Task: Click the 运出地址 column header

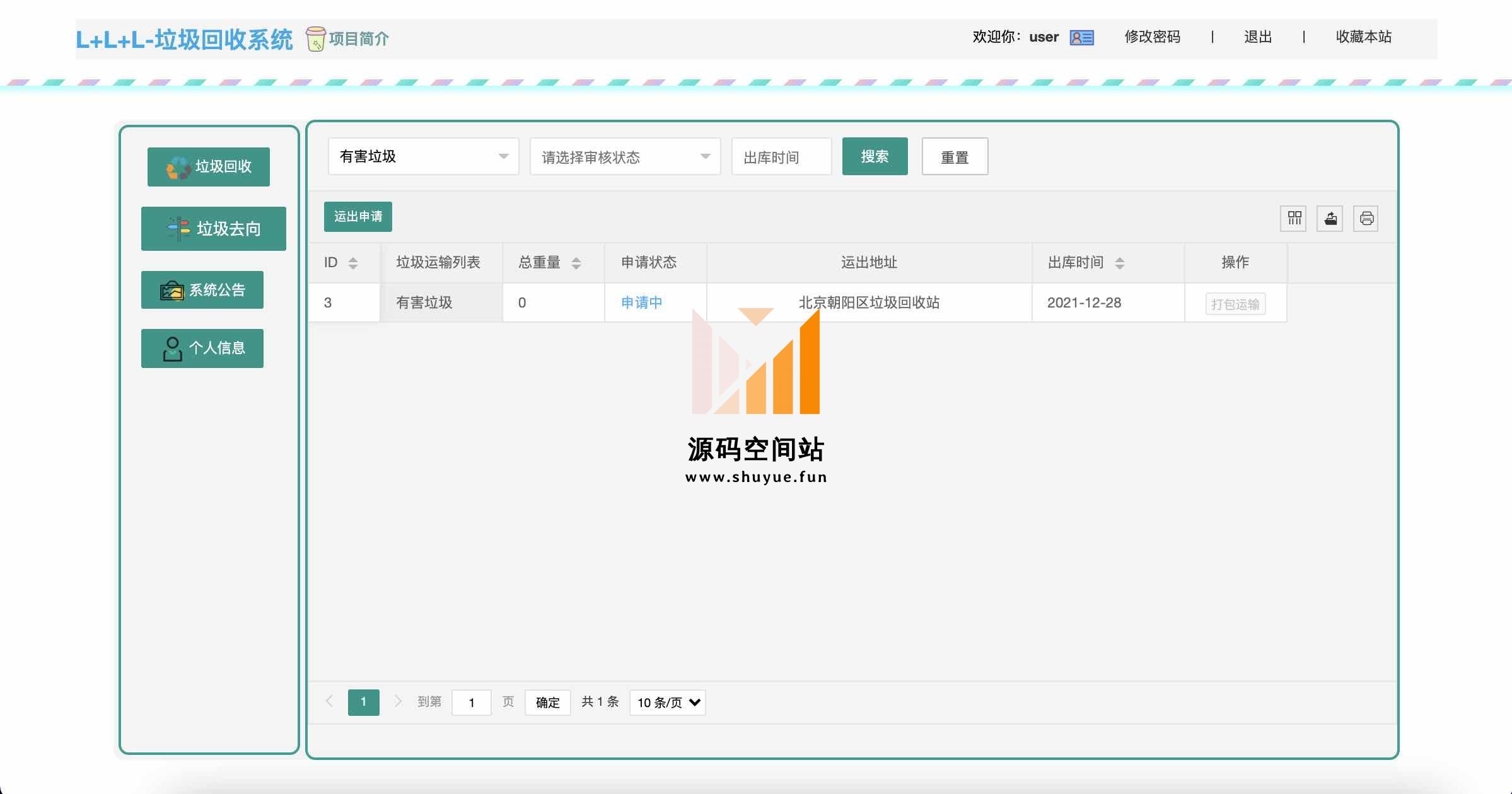Action: click(x=869, y=263)
